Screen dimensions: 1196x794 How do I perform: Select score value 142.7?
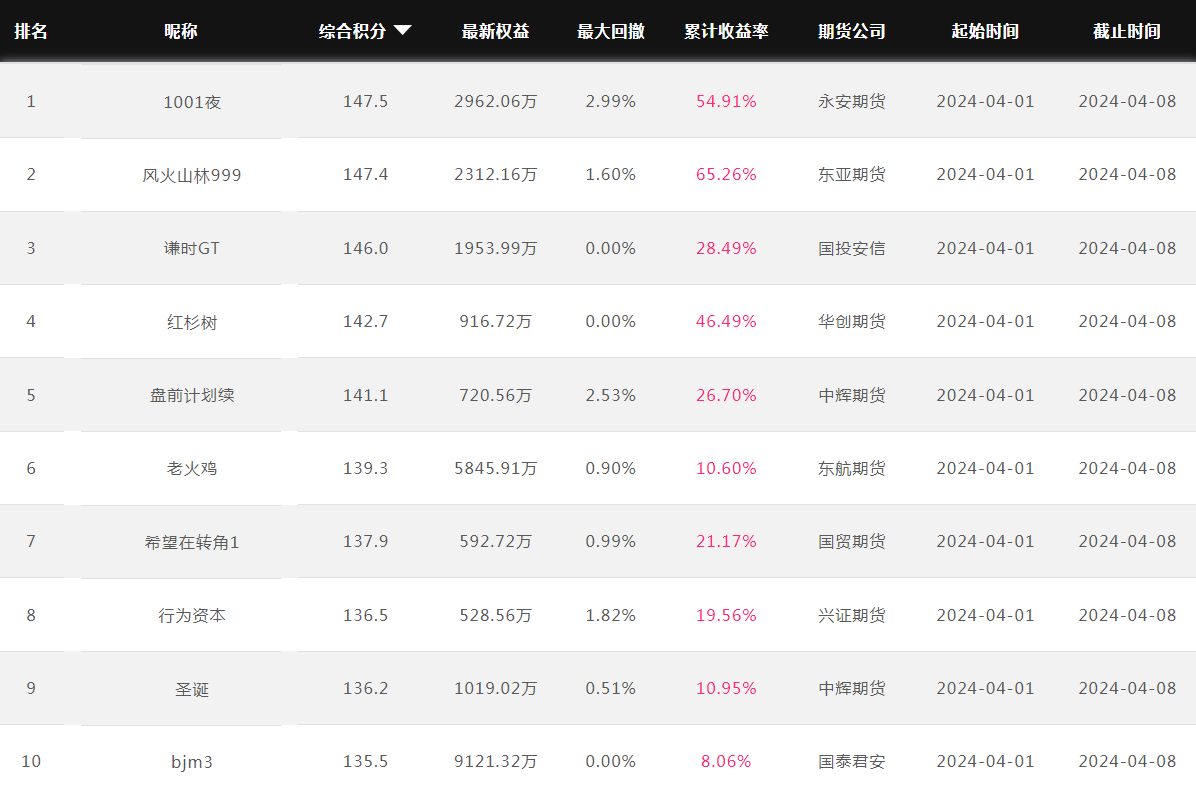point(365,322)
